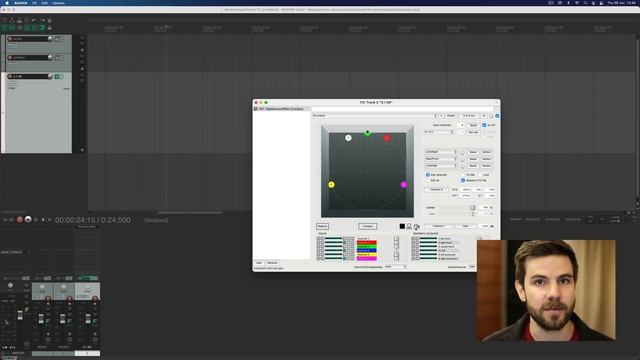Viewport: 640px width, 360px height.
Task: Open the Edit menu in the menu bar
Action: [44, 3]
